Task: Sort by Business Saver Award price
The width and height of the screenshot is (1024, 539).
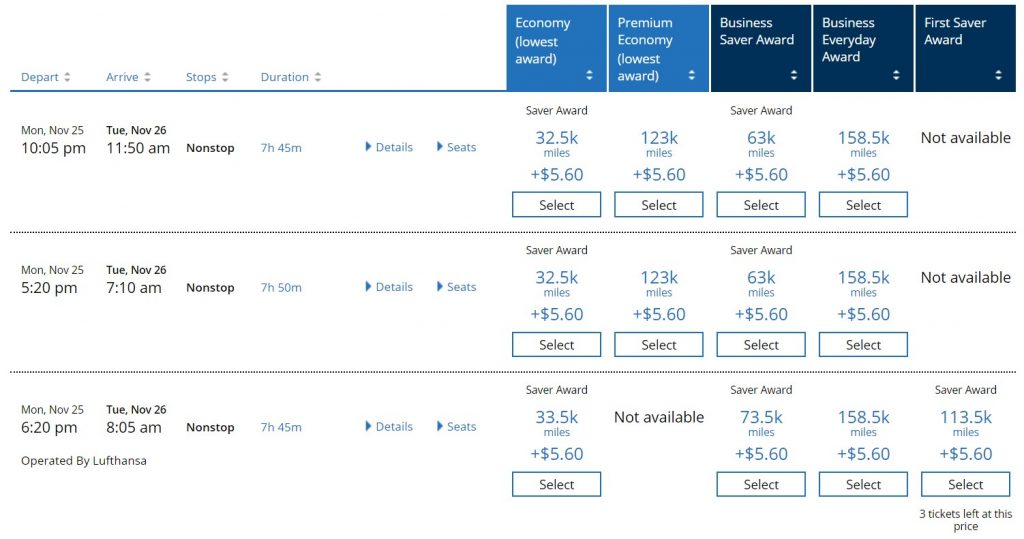Action: (793, 75)
